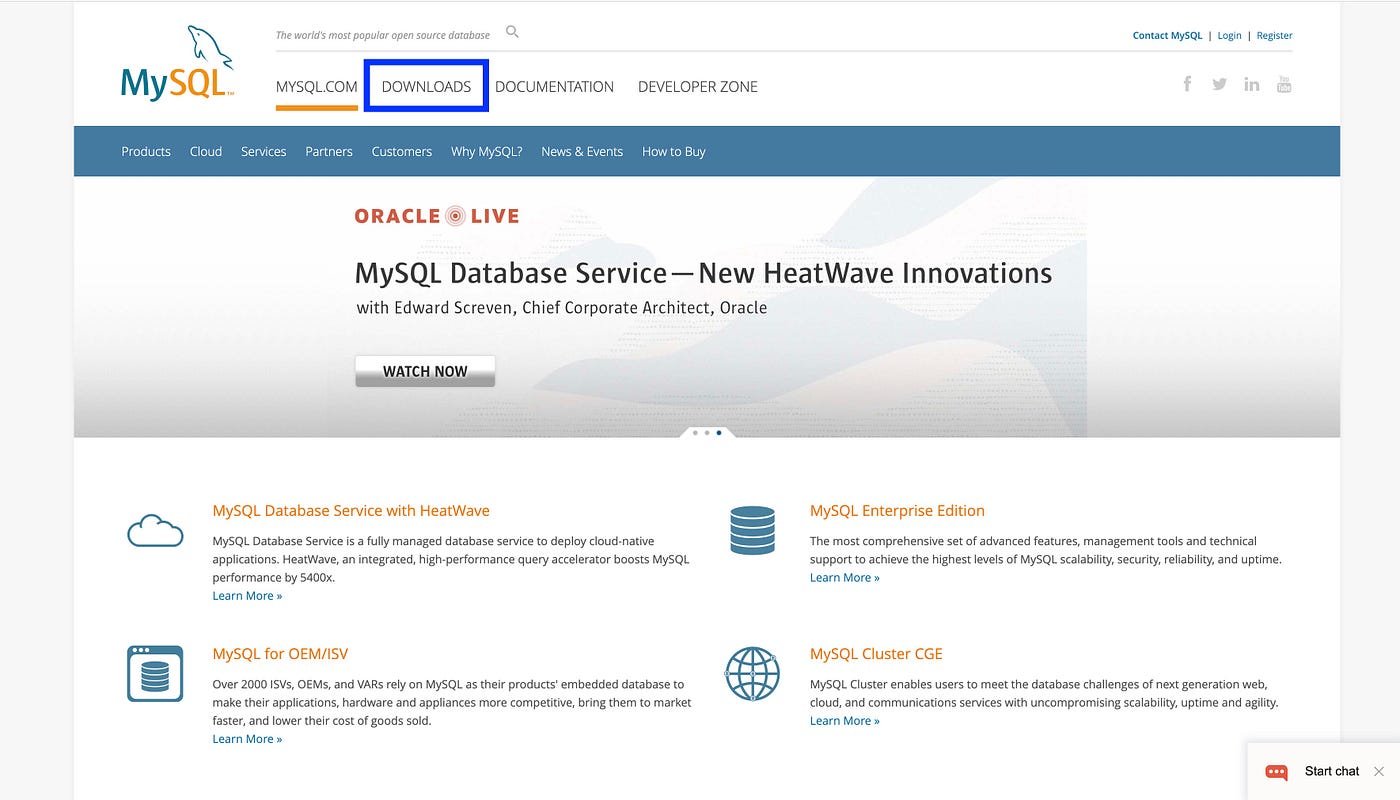The image size is (1400, 800).
Task: Follow the Contact MySQL link
Action: [1167, 36]
